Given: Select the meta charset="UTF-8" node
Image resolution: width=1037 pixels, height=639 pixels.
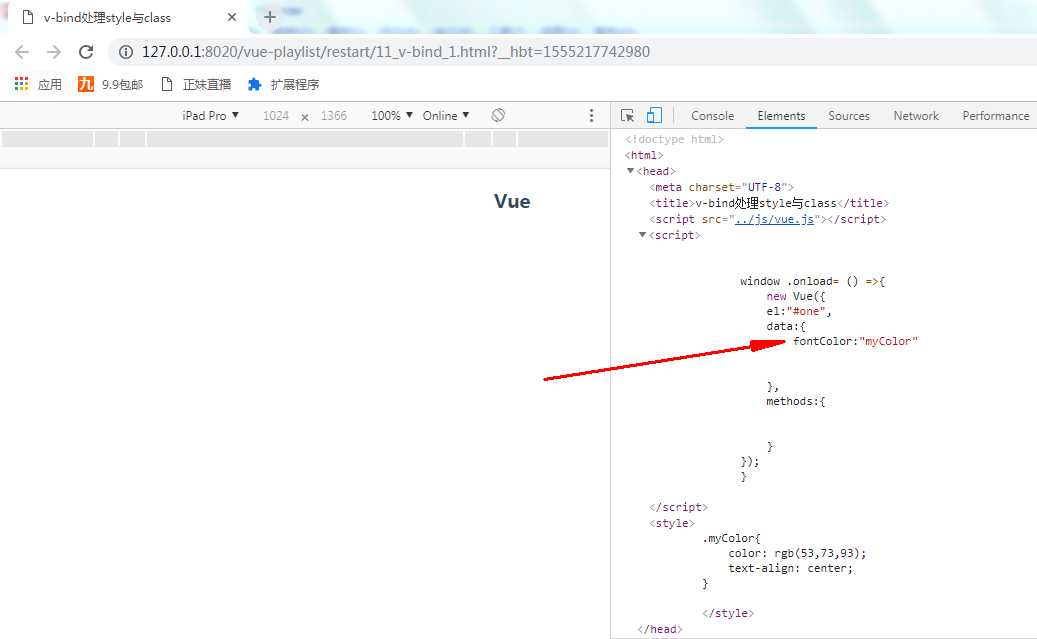Looking at the screenshot, I should (721, 187).
